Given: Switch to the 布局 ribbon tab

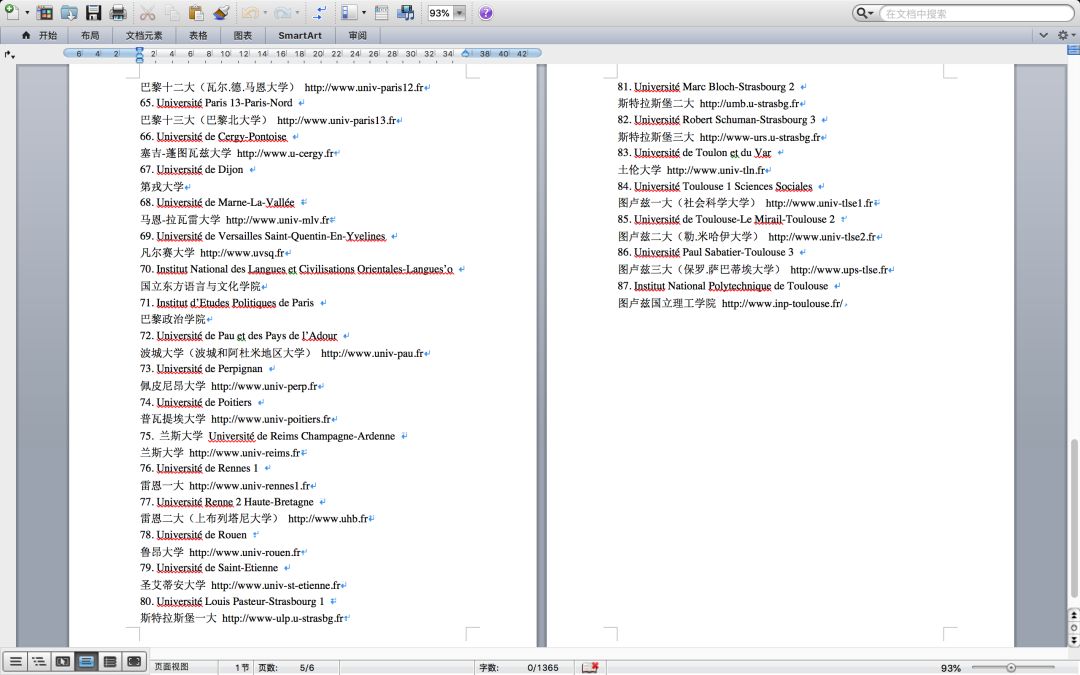Looking at the screenshot, I should coord(90,35).
